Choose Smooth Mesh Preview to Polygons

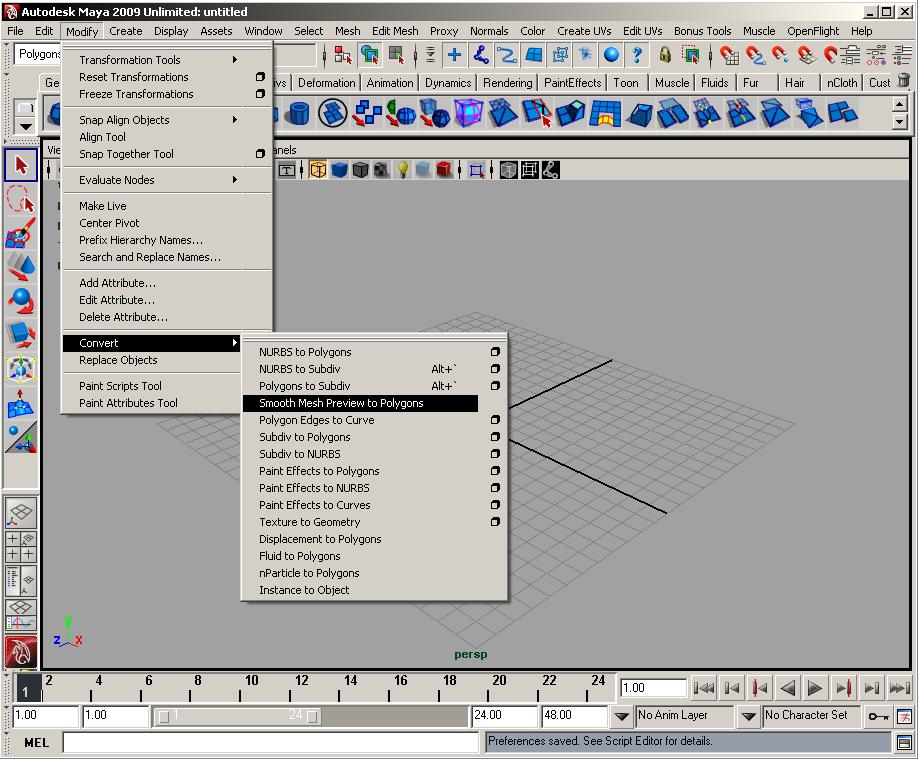pos(360,403)
